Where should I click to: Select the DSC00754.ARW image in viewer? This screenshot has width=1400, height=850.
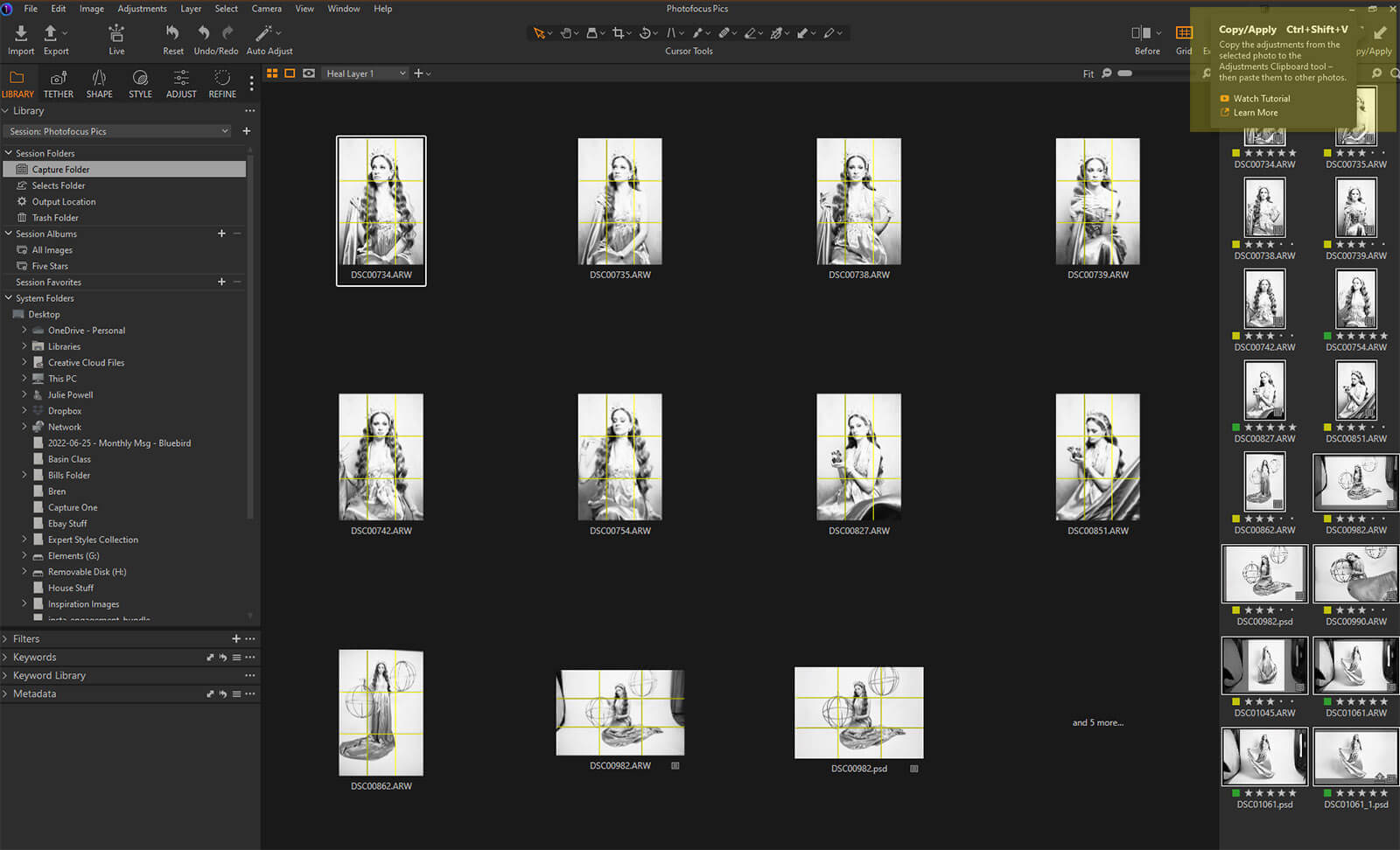pyautogui.click(x=619, y=457)
